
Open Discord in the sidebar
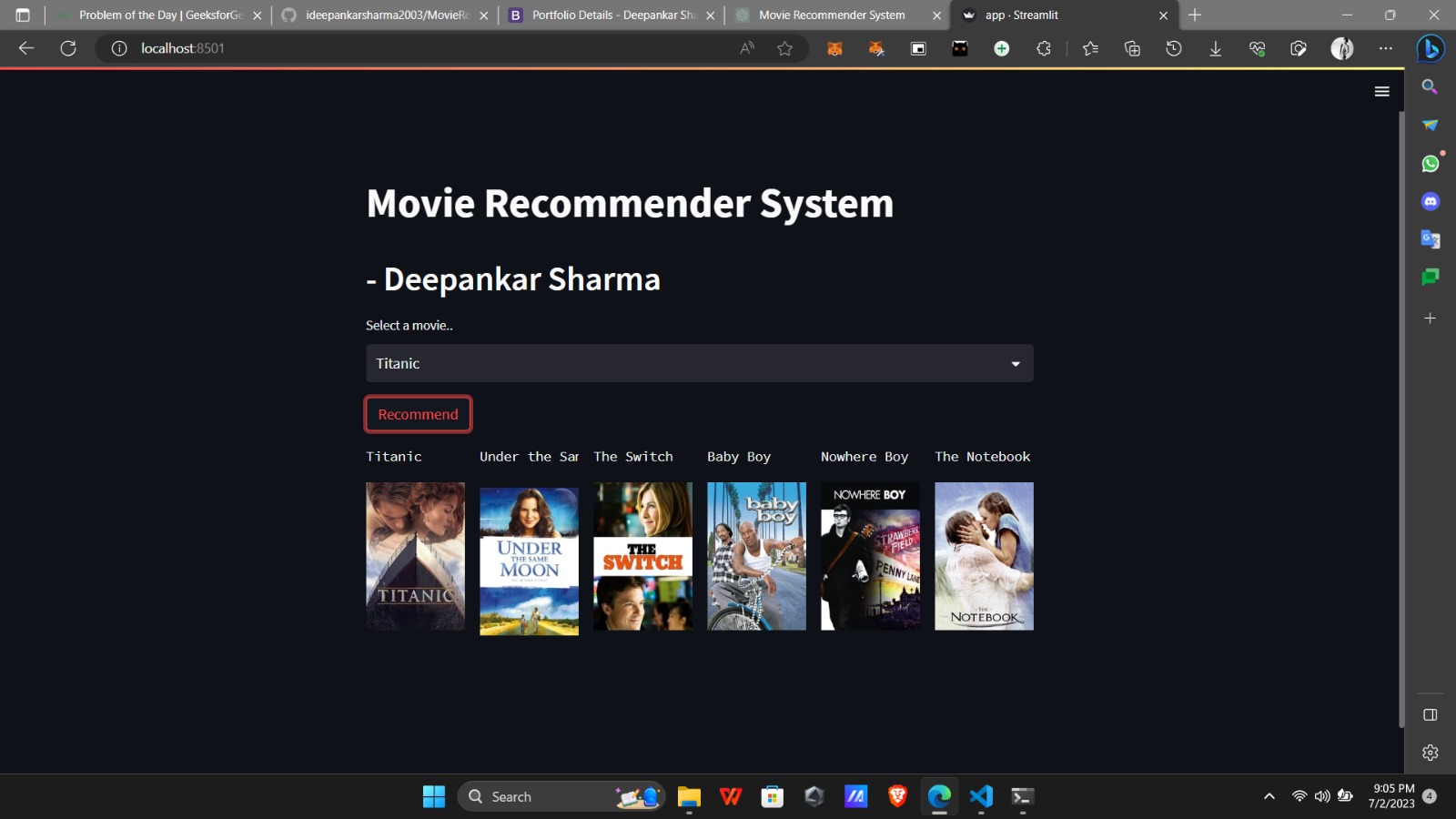(x=1431, y=201)
